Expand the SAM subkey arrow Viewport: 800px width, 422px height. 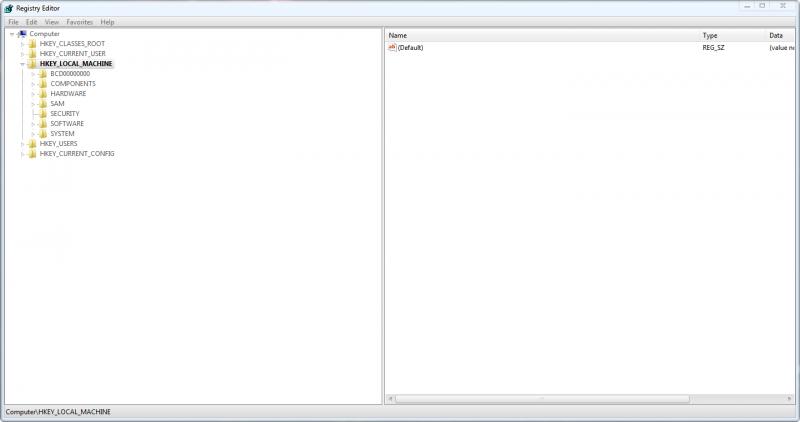(33, 104)
